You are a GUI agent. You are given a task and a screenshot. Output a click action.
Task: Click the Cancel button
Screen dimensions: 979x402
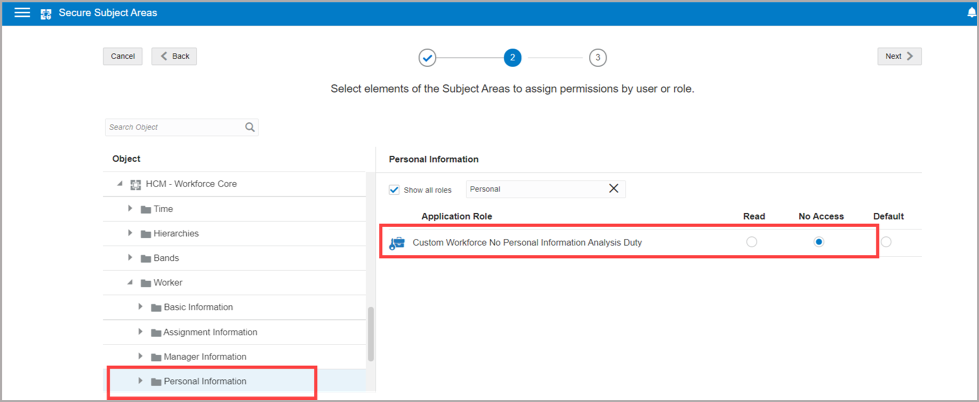coord(122,56)
